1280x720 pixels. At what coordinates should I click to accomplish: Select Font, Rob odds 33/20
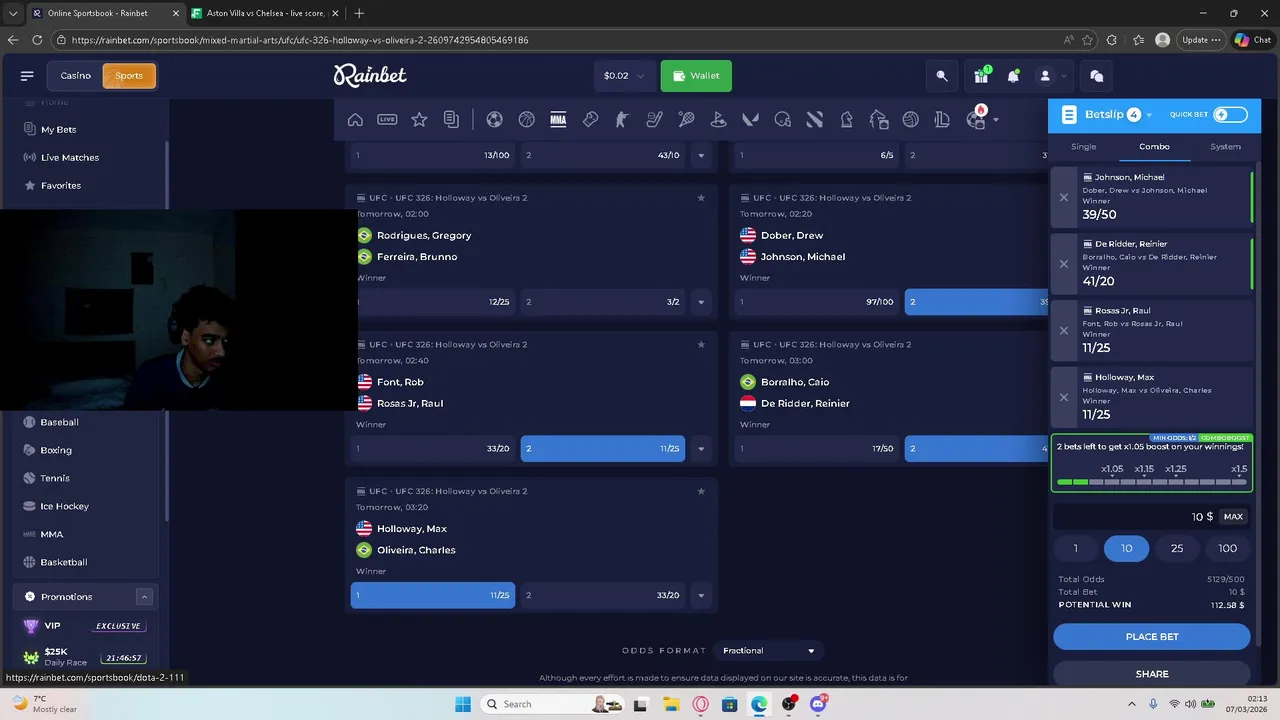[x=433, y=449]
